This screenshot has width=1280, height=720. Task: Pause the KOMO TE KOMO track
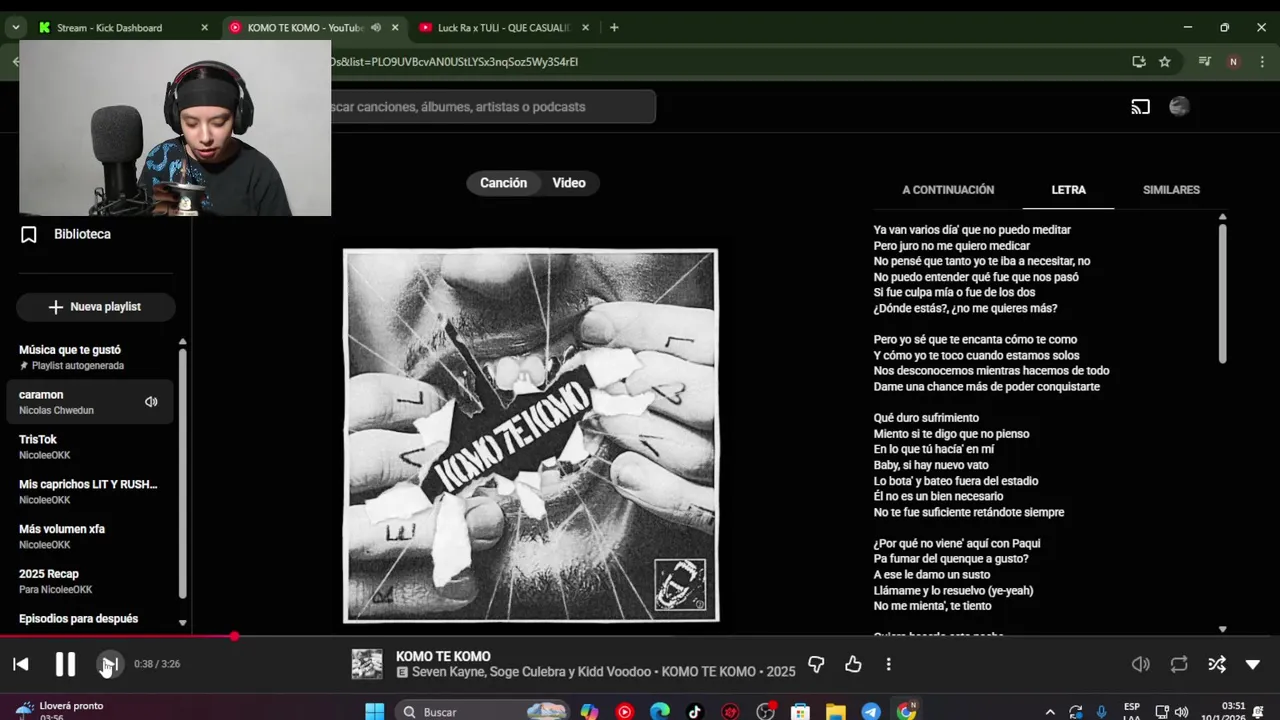65,664
